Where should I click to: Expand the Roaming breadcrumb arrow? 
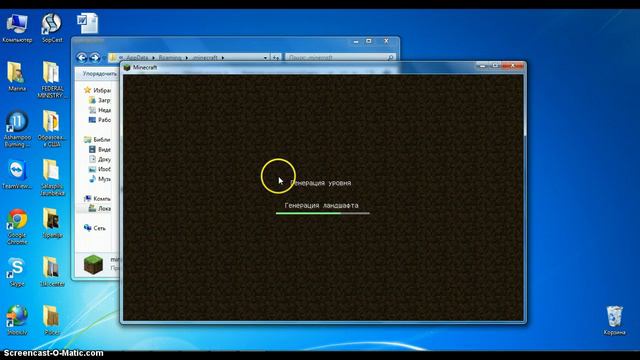point(187,58)
